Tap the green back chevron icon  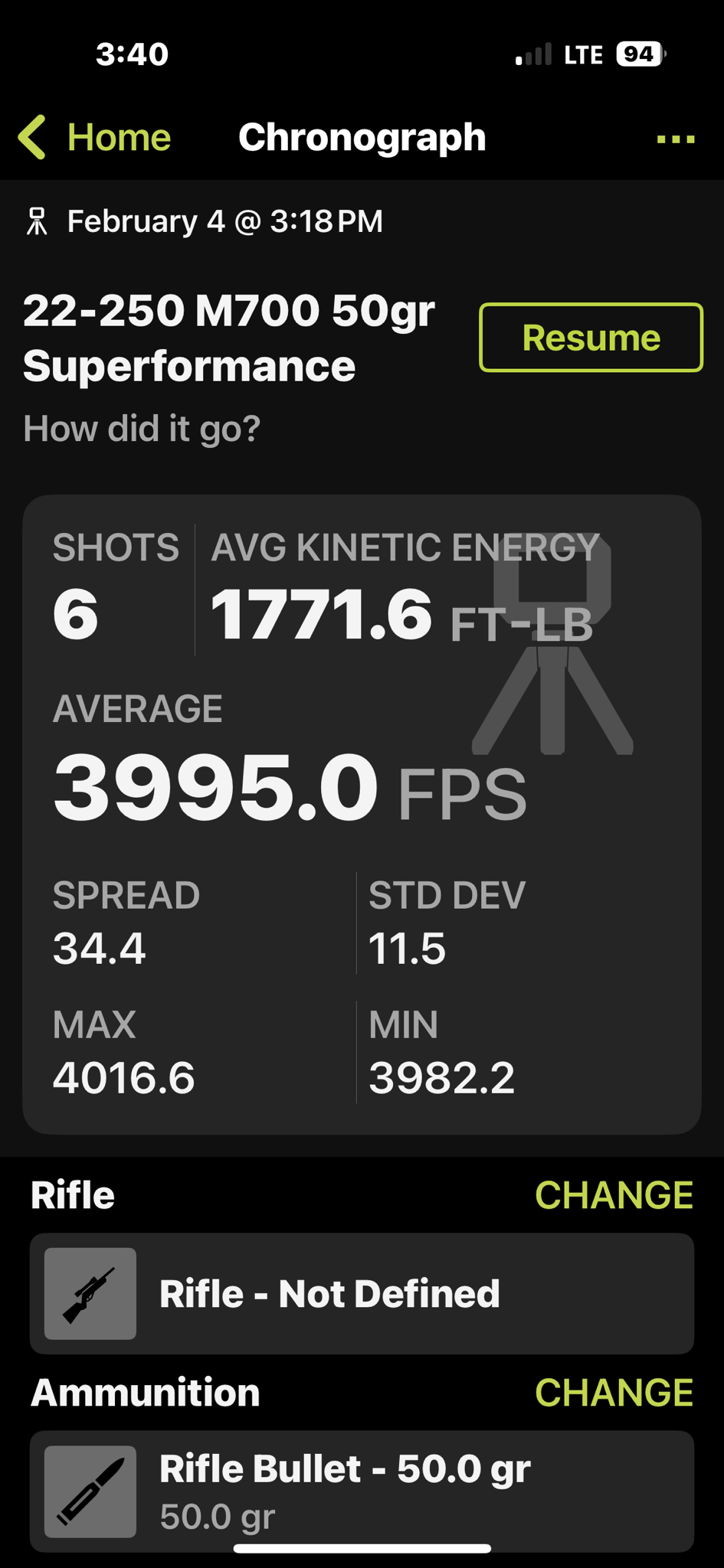coord(33,138)
